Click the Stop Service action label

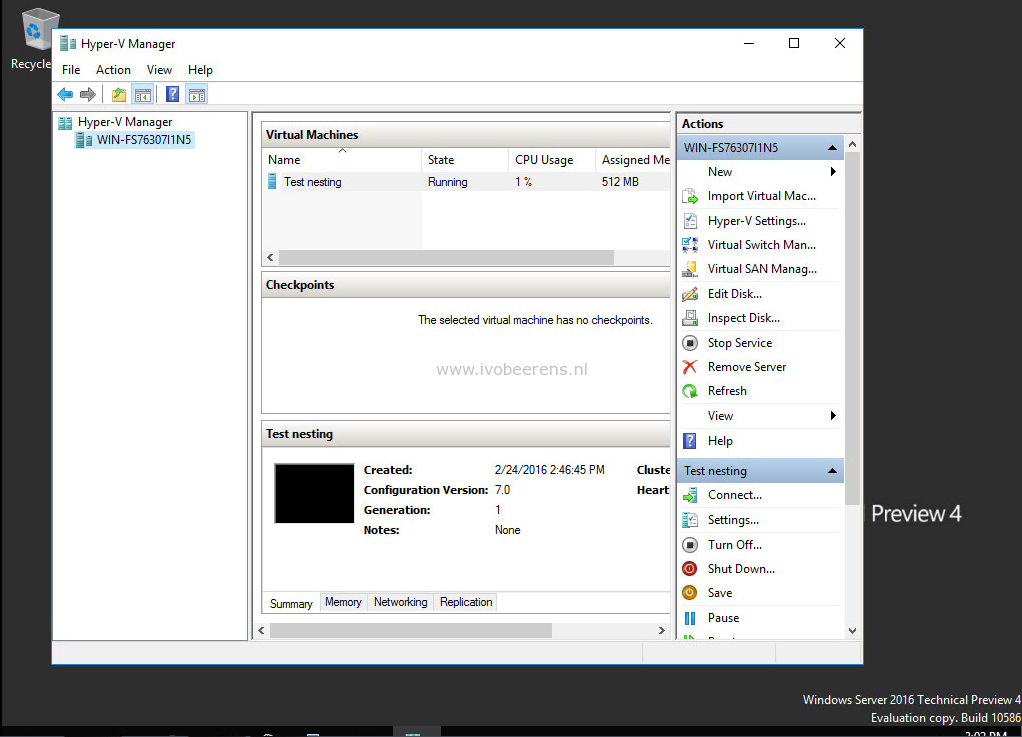pyautogui.click(x=740, y=343)
